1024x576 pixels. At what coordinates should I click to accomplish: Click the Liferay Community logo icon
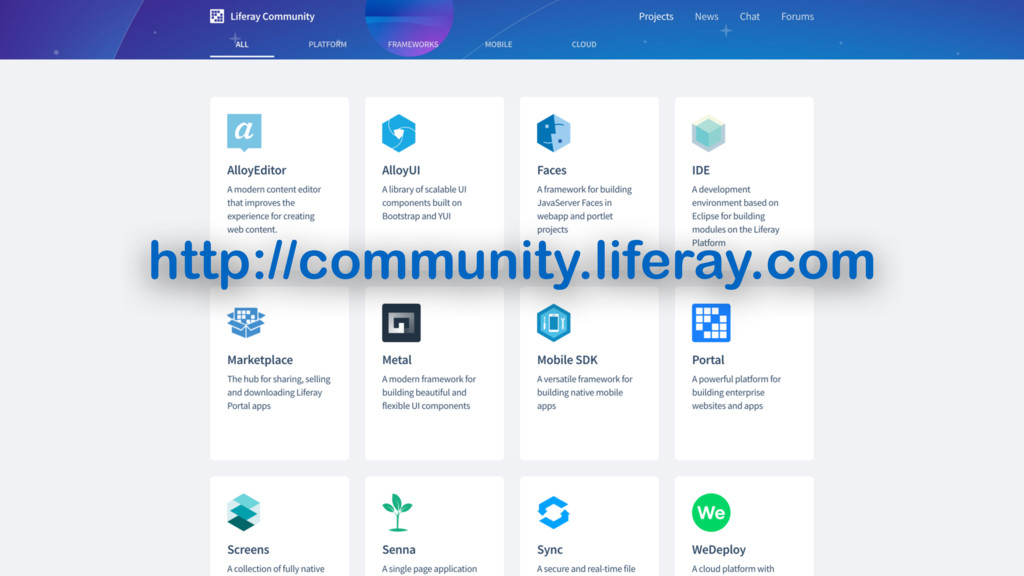tap(217, 16)
